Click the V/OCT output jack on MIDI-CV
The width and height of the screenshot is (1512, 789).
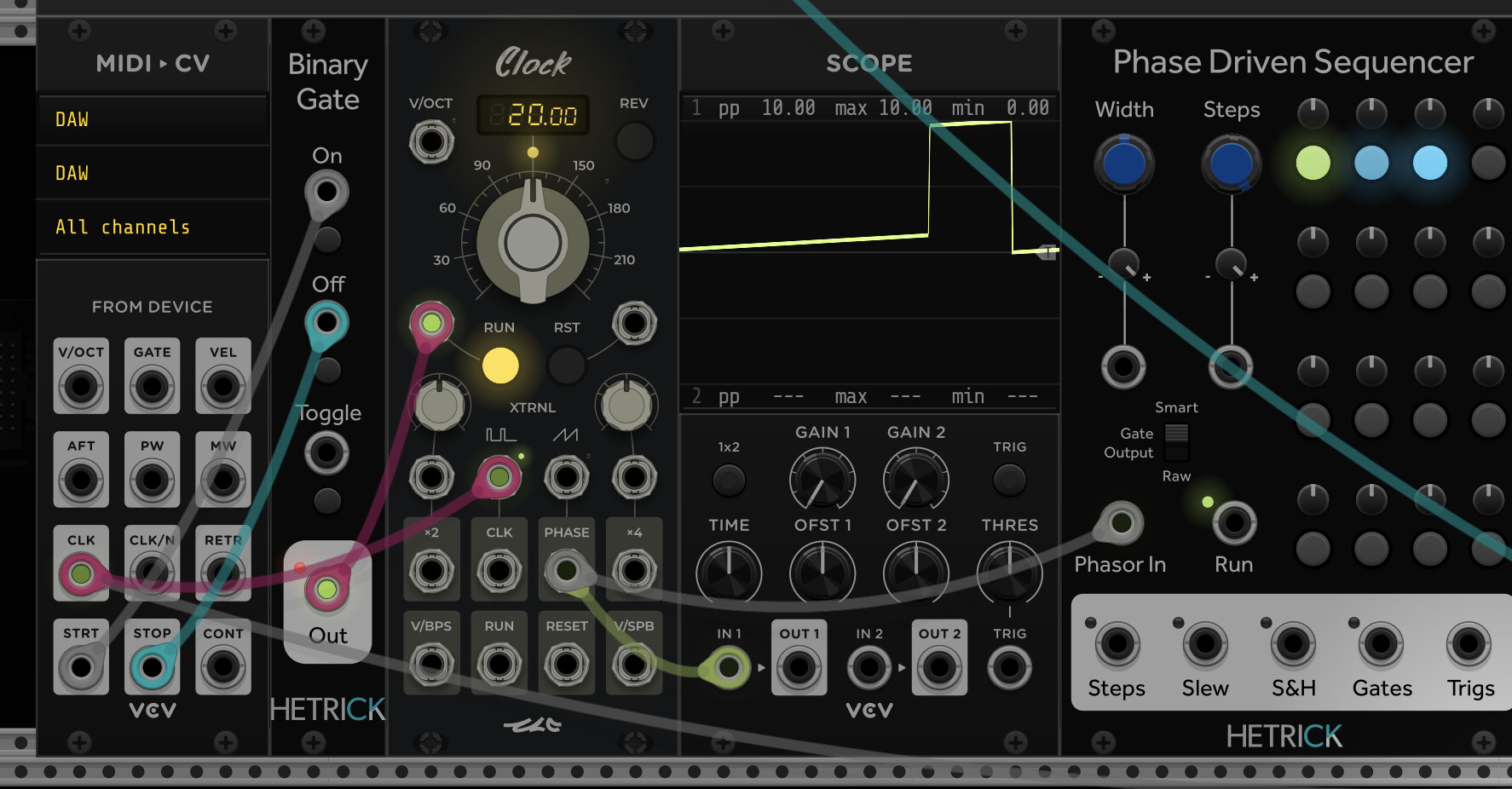point(81,386)
